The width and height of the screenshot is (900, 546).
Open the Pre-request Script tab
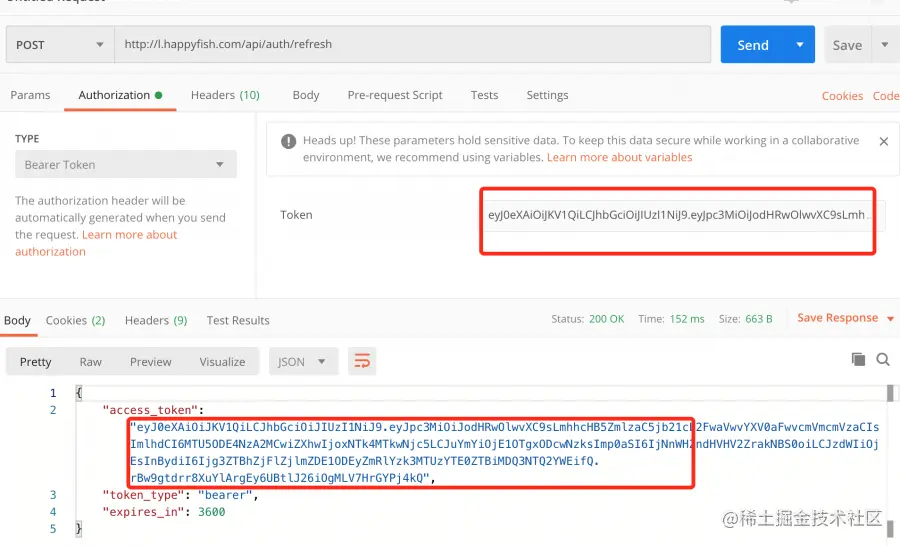(395, 95)
